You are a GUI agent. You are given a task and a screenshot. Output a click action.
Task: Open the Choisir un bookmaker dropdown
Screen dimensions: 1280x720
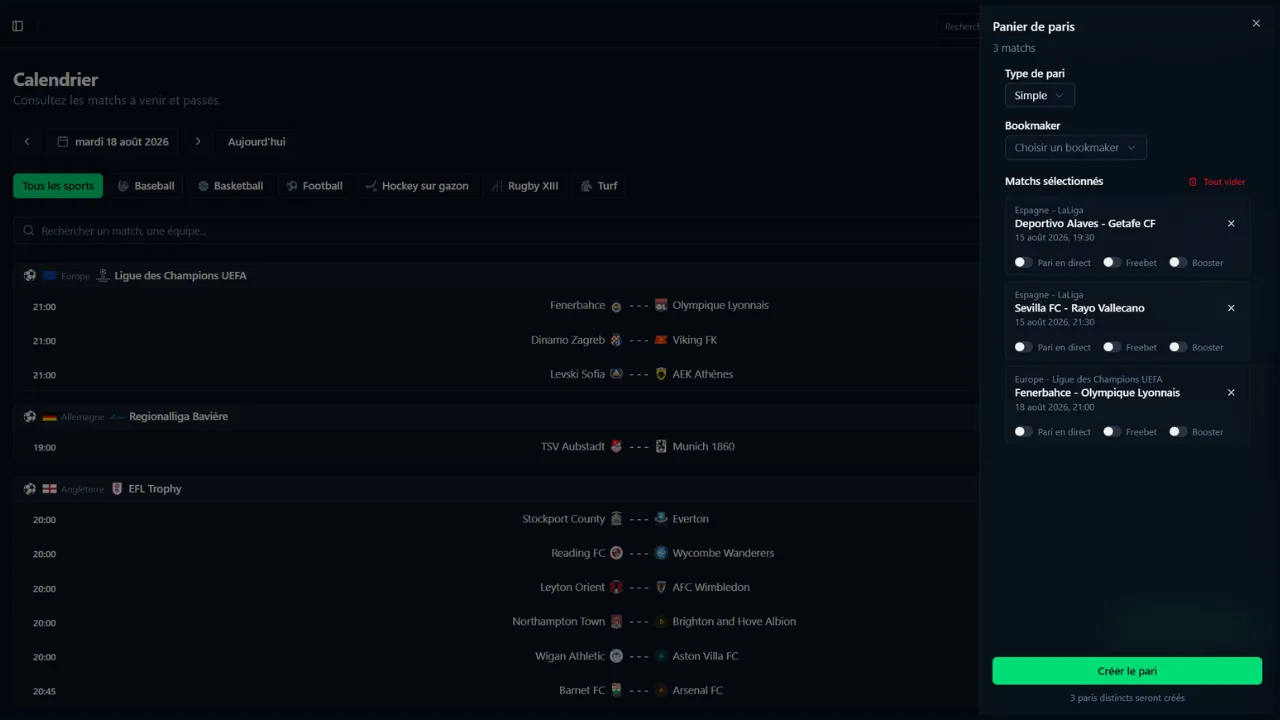click(1076, 148)
